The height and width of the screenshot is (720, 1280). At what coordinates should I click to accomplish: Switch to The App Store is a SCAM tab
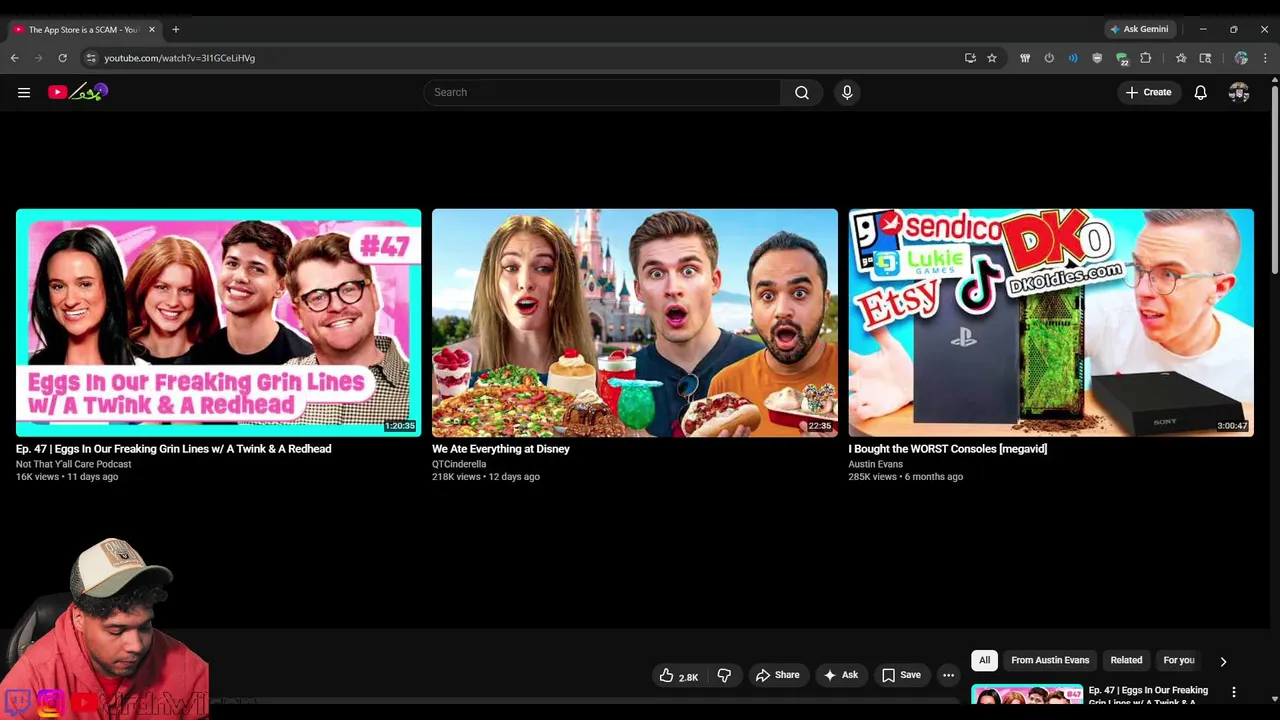(x=84, y=29)
